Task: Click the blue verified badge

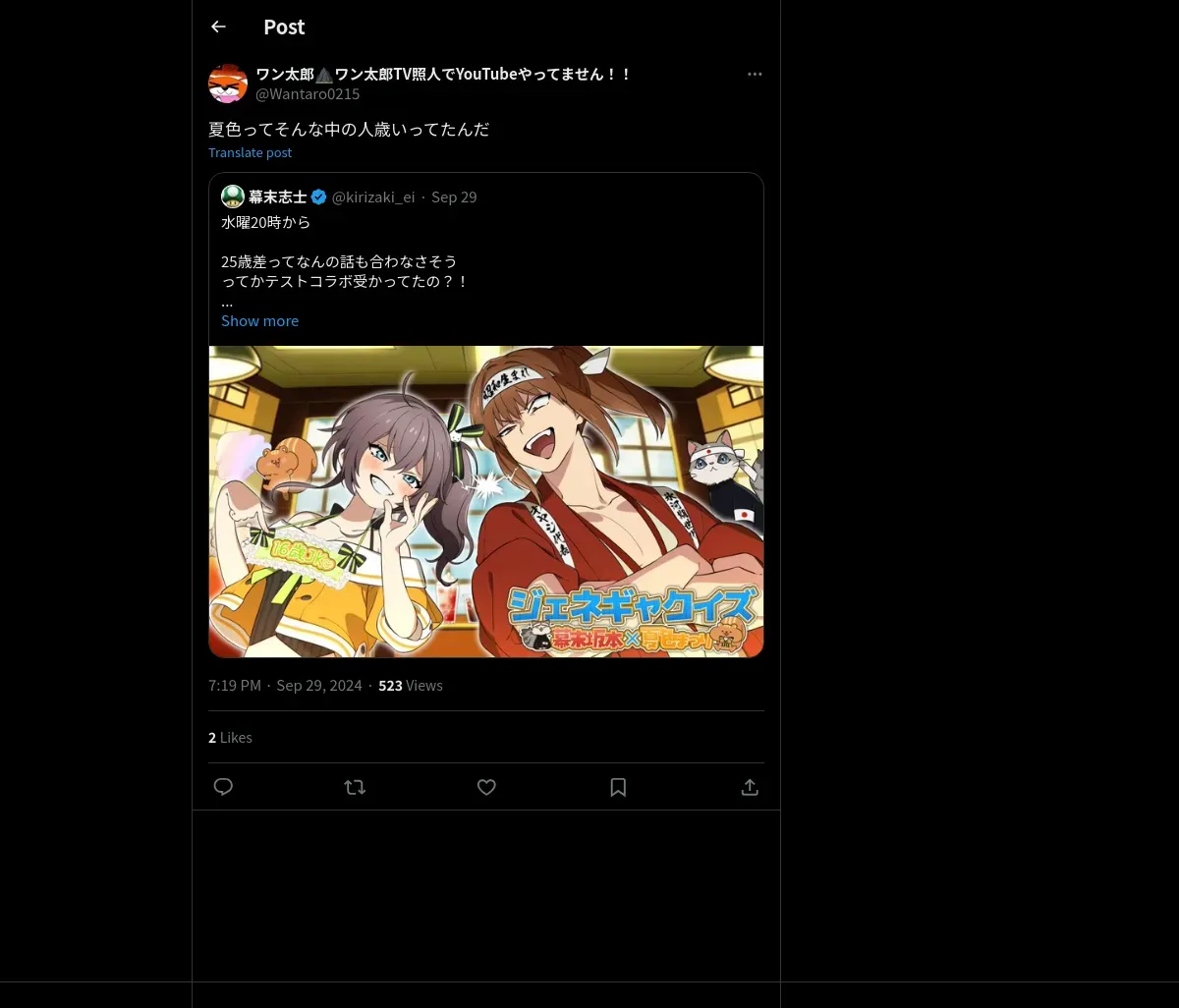Action: [x=319, y=196]
